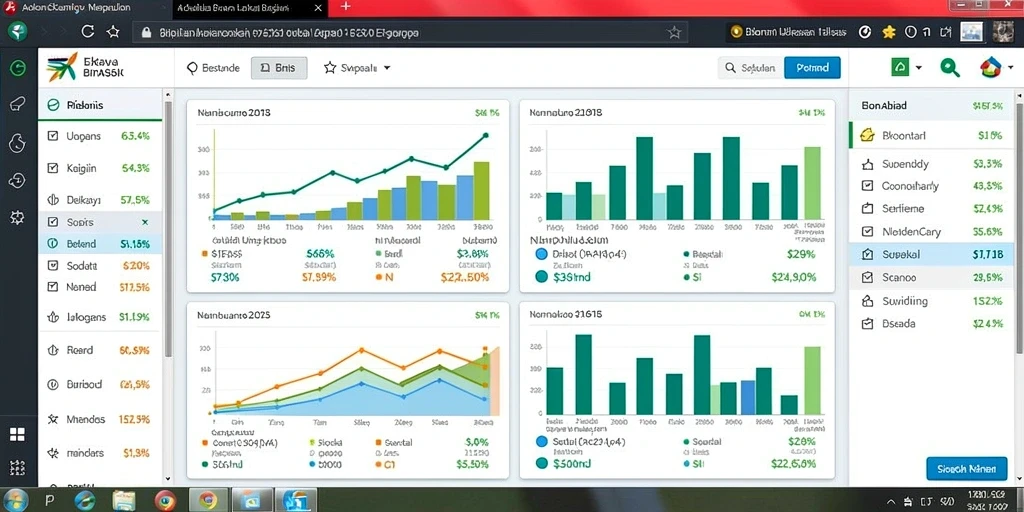Select the Bnis tab
1024x512 pixels.
pos(279,67)
